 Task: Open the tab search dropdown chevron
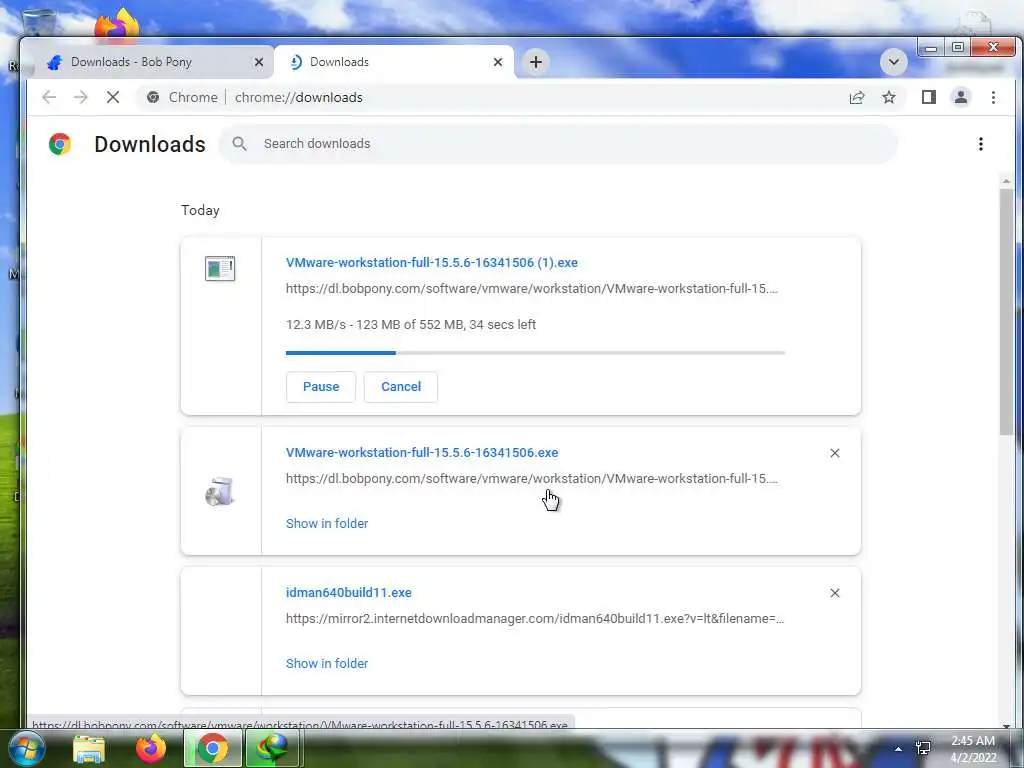coord(893,62)
